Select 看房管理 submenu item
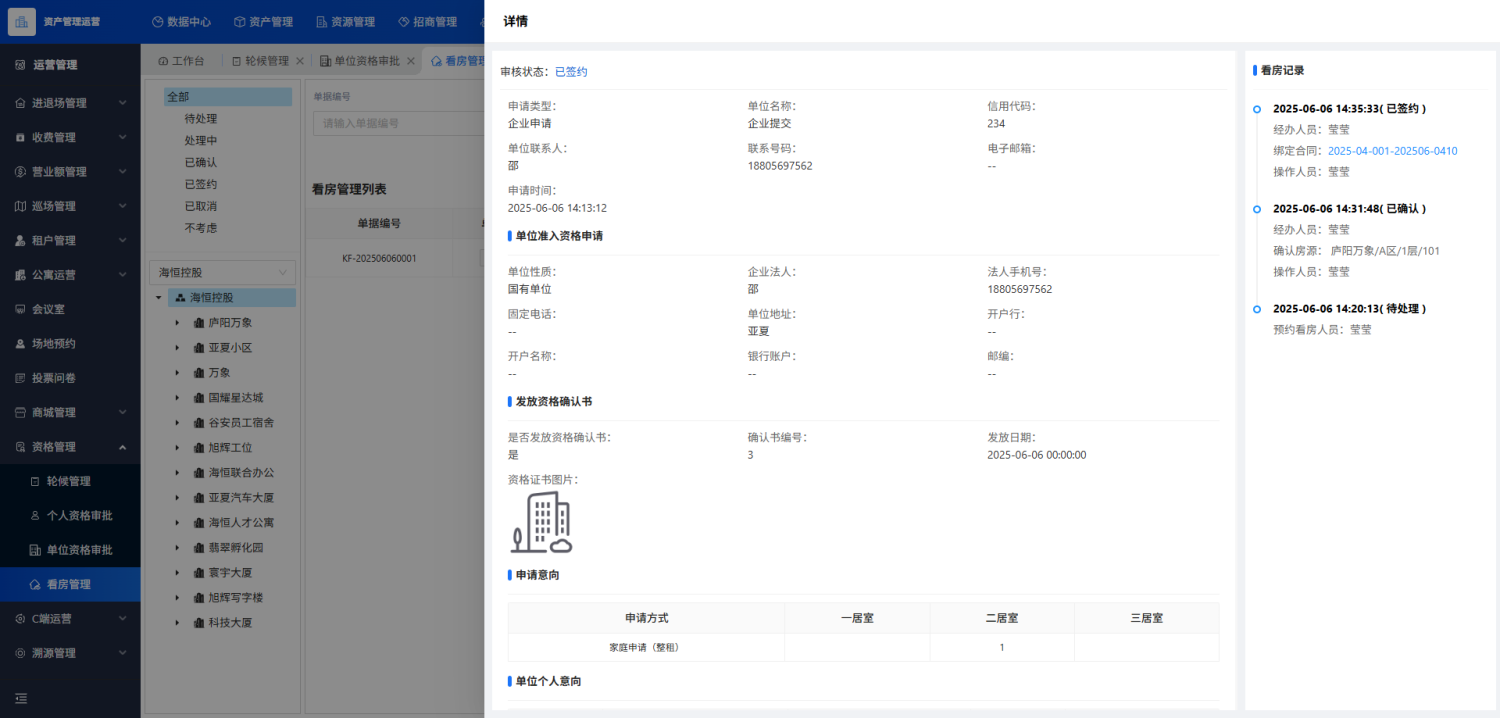The width and height of the screenshot is (1500, 718). tap(70, 584)
